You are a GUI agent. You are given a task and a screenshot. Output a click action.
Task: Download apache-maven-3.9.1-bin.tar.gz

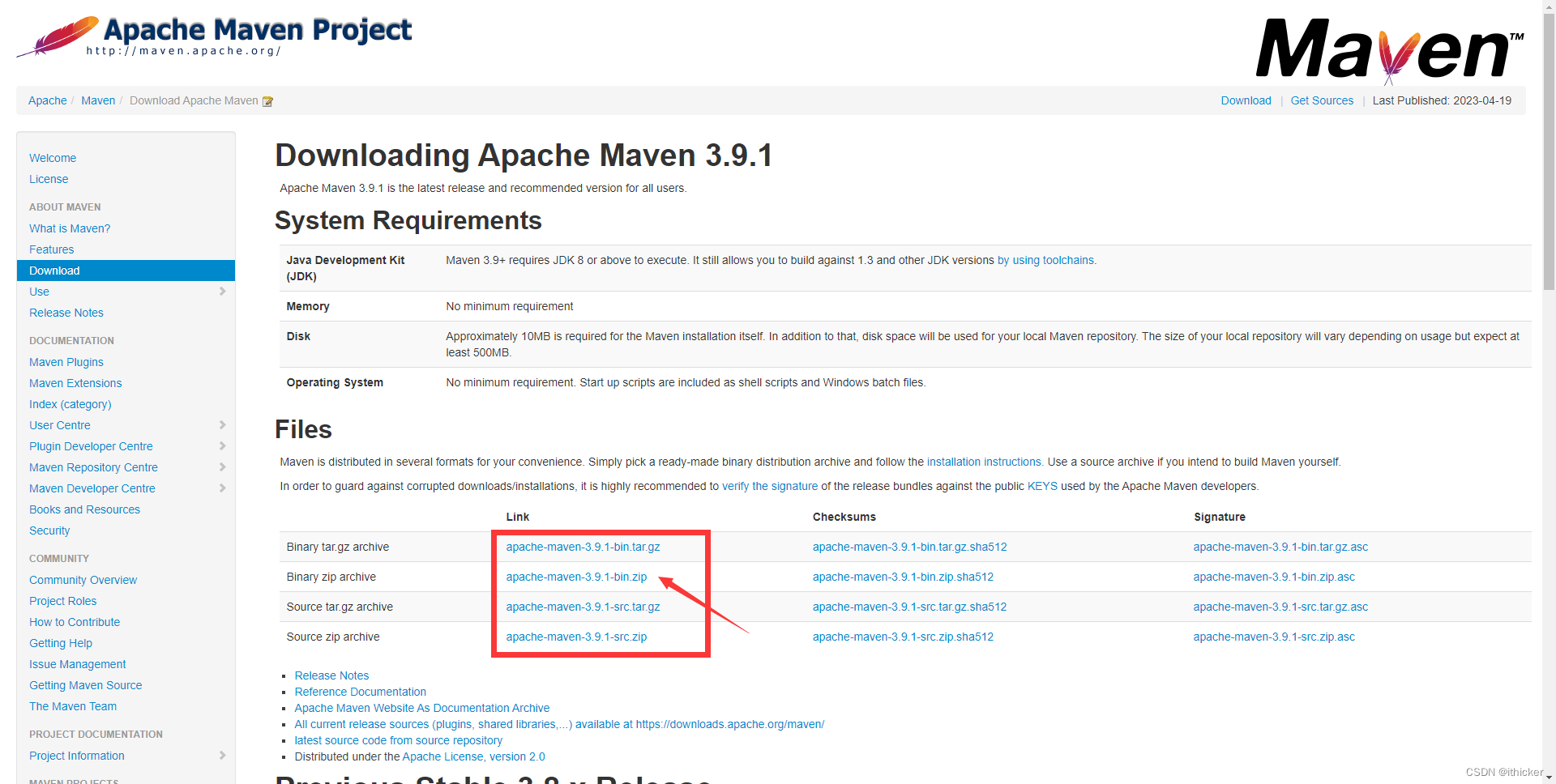pyautogui.click(x=583, y=547)
